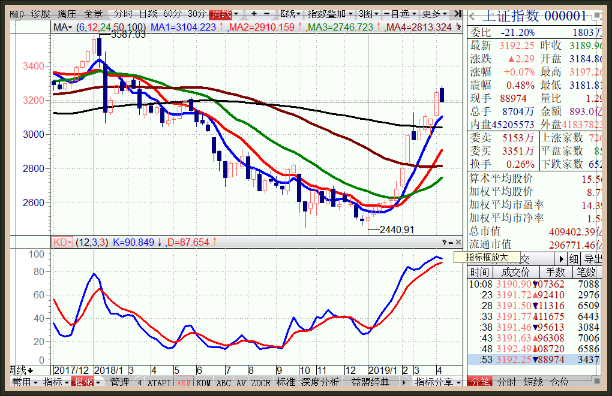Select highlighted tick row :53 3192.25
This screenshot has width=612, height=396.
(534, 359)
